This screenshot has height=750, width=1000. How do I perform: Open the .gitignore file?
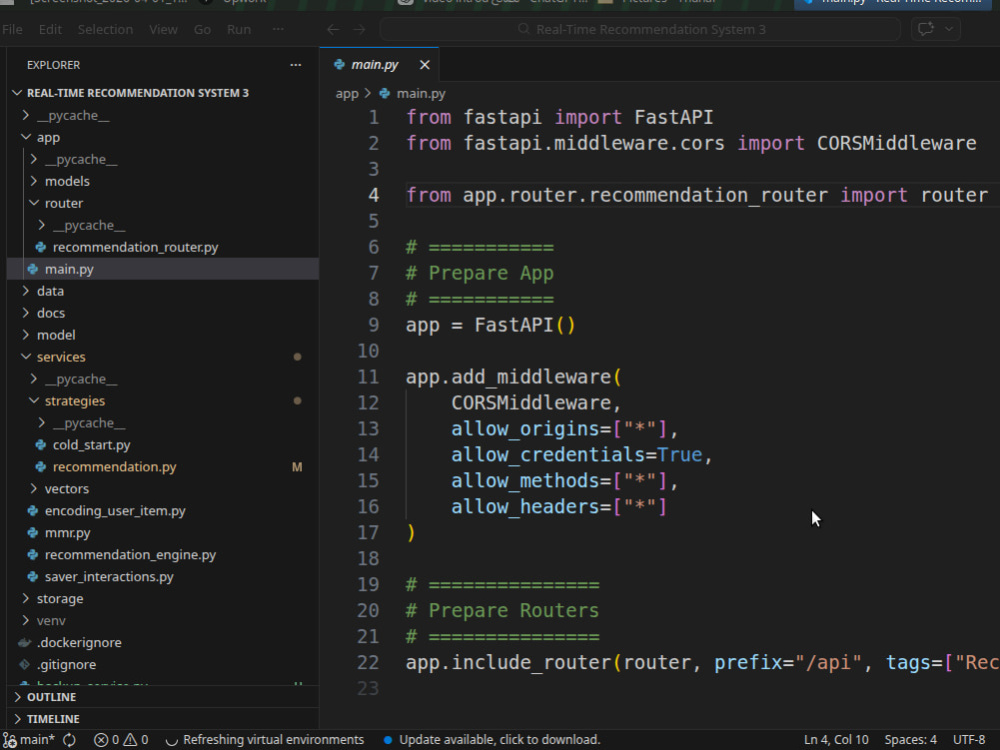66,665
